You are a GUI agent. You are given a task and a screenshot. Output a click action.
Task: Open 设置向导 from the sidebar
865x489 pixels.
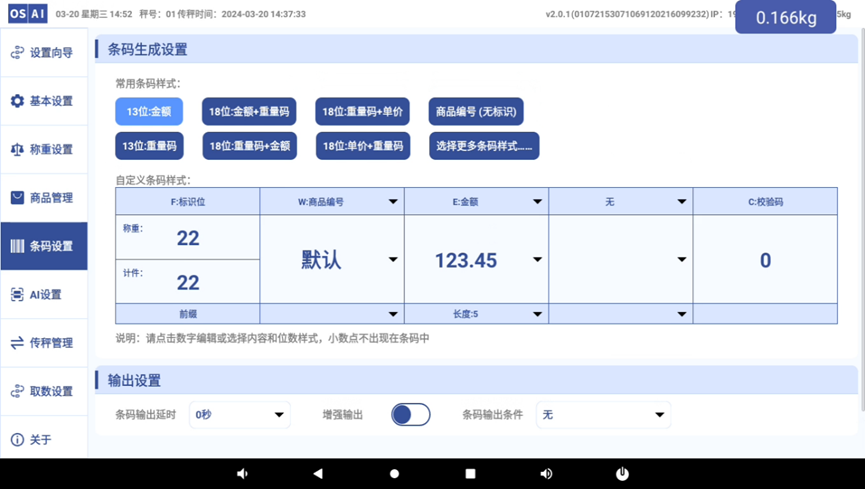43,53
